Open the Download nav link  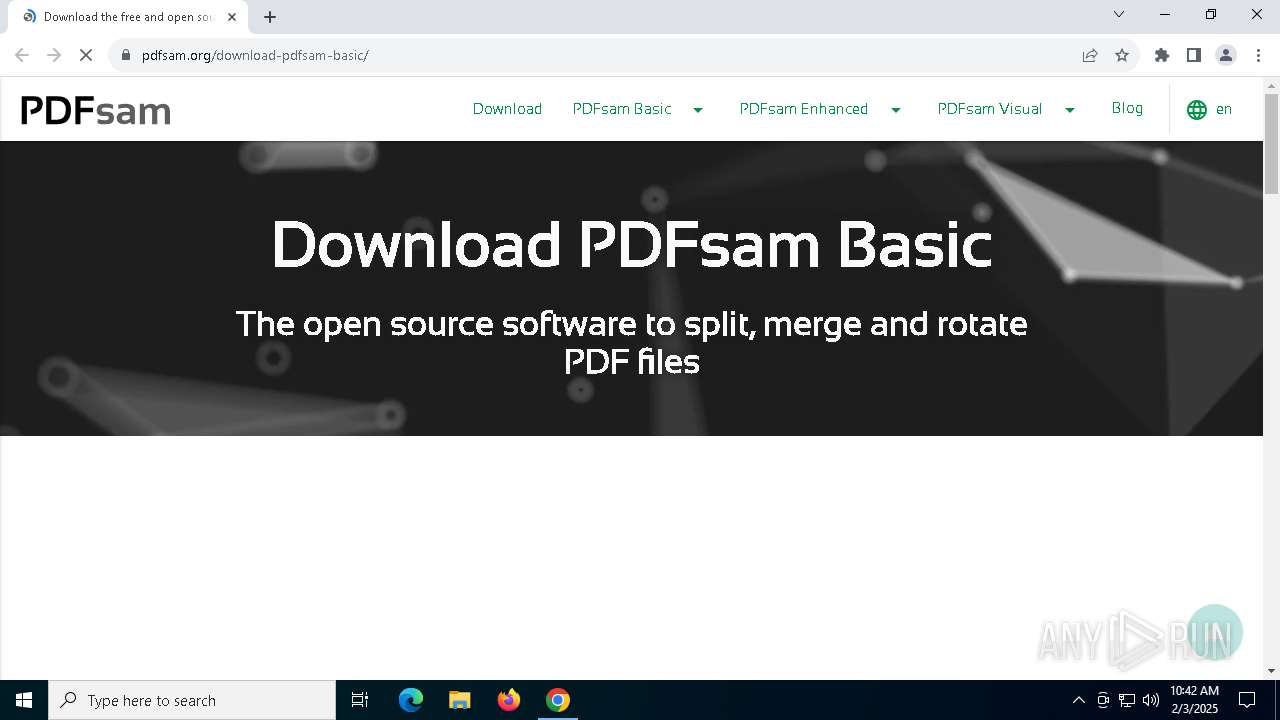pyautogui.click(x=507, y=109)
